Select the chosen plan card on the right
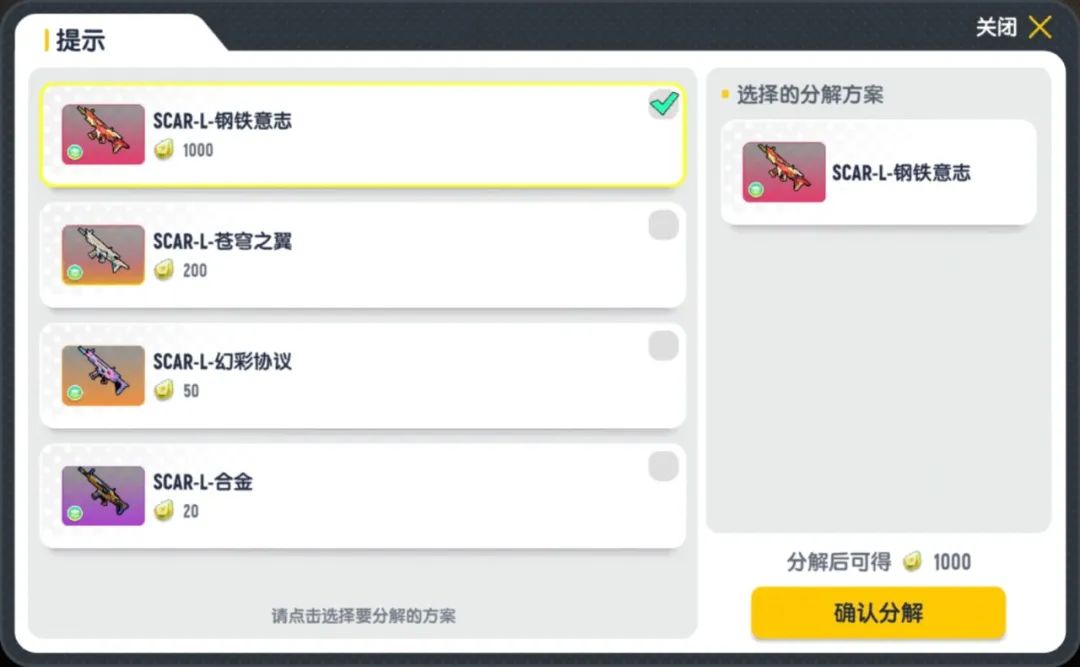 (x=878, y=171)
